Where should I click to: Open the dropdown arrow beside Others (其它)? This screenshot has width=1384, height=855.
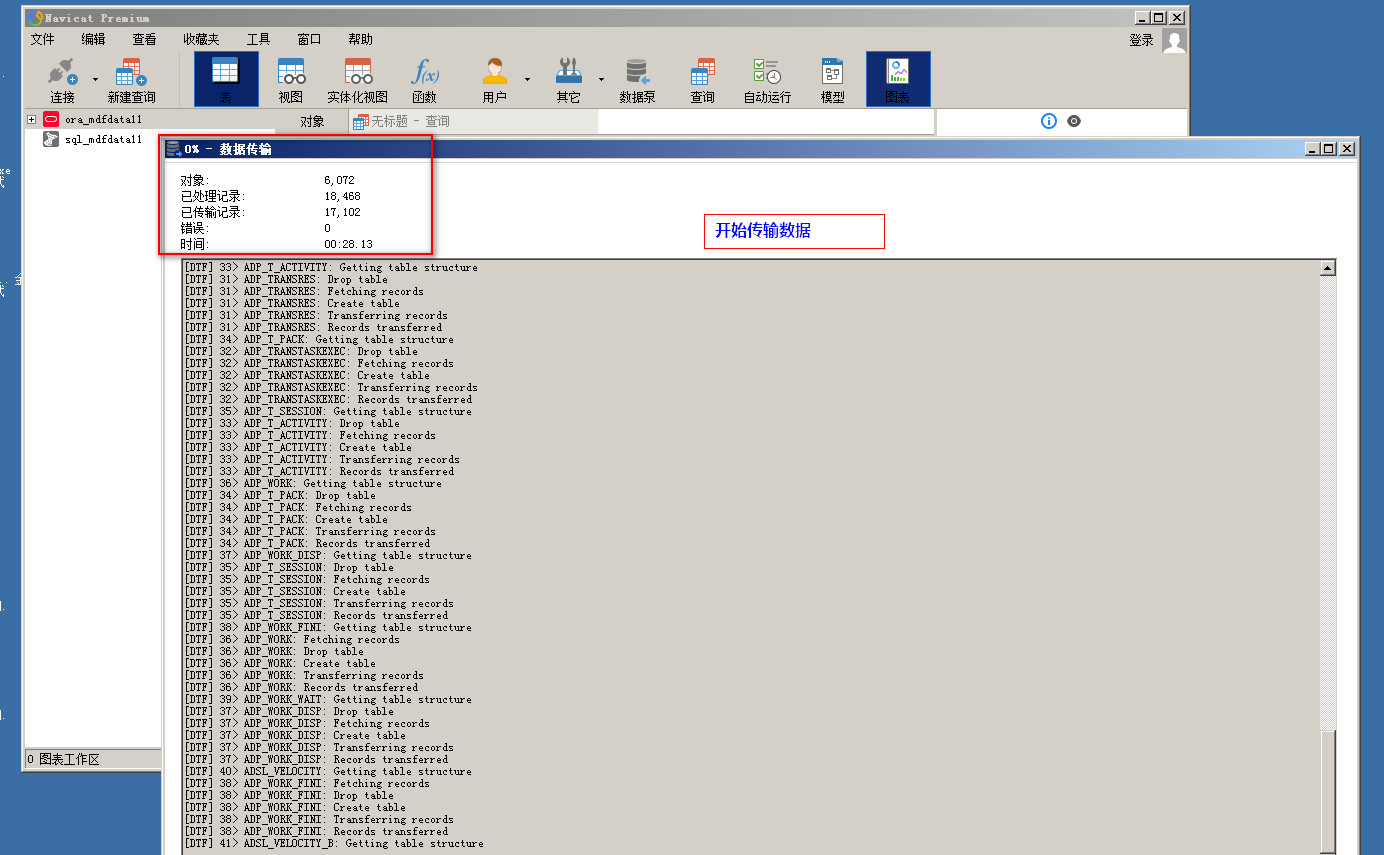pyautogui.click(x=601, y=79)
